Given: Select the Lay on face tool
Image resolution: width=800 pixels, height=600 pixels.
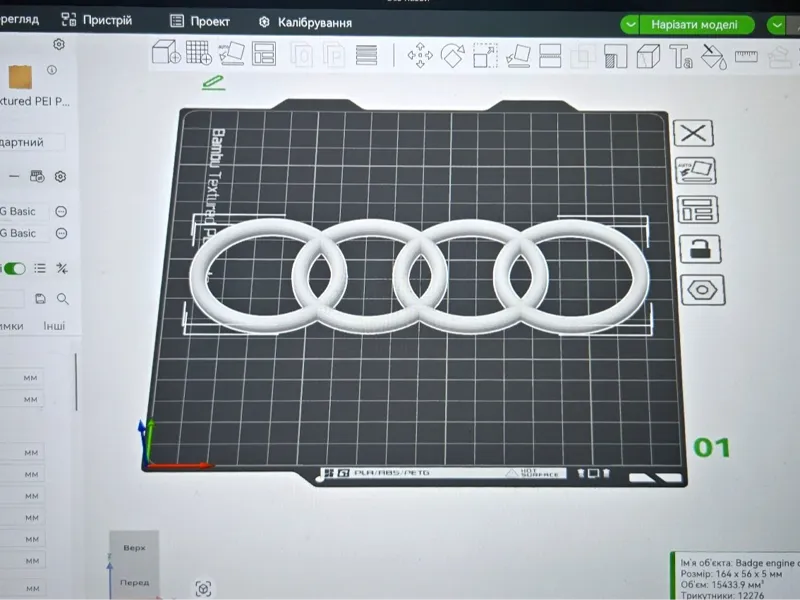Looking at the screenshot, I should click(x=518, y=56).
